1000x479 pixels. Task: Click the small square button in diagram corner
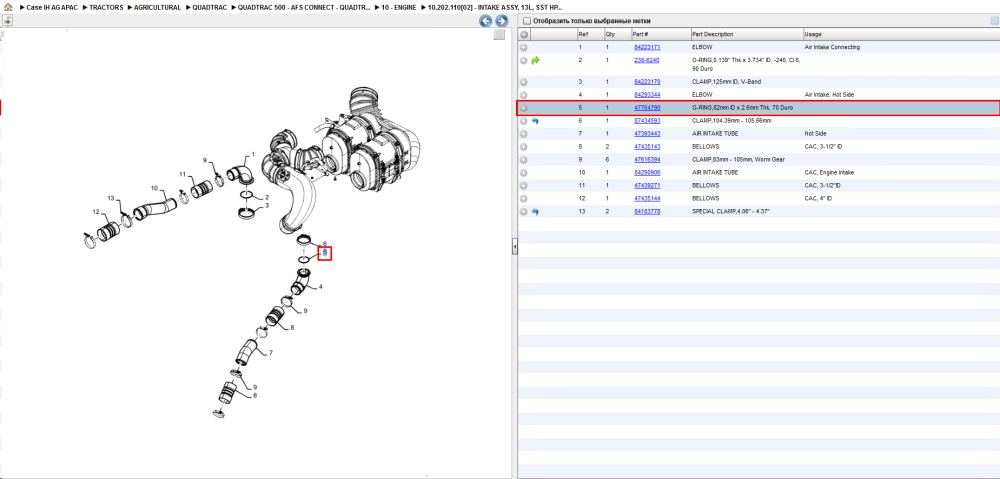(x=499, y=35)
